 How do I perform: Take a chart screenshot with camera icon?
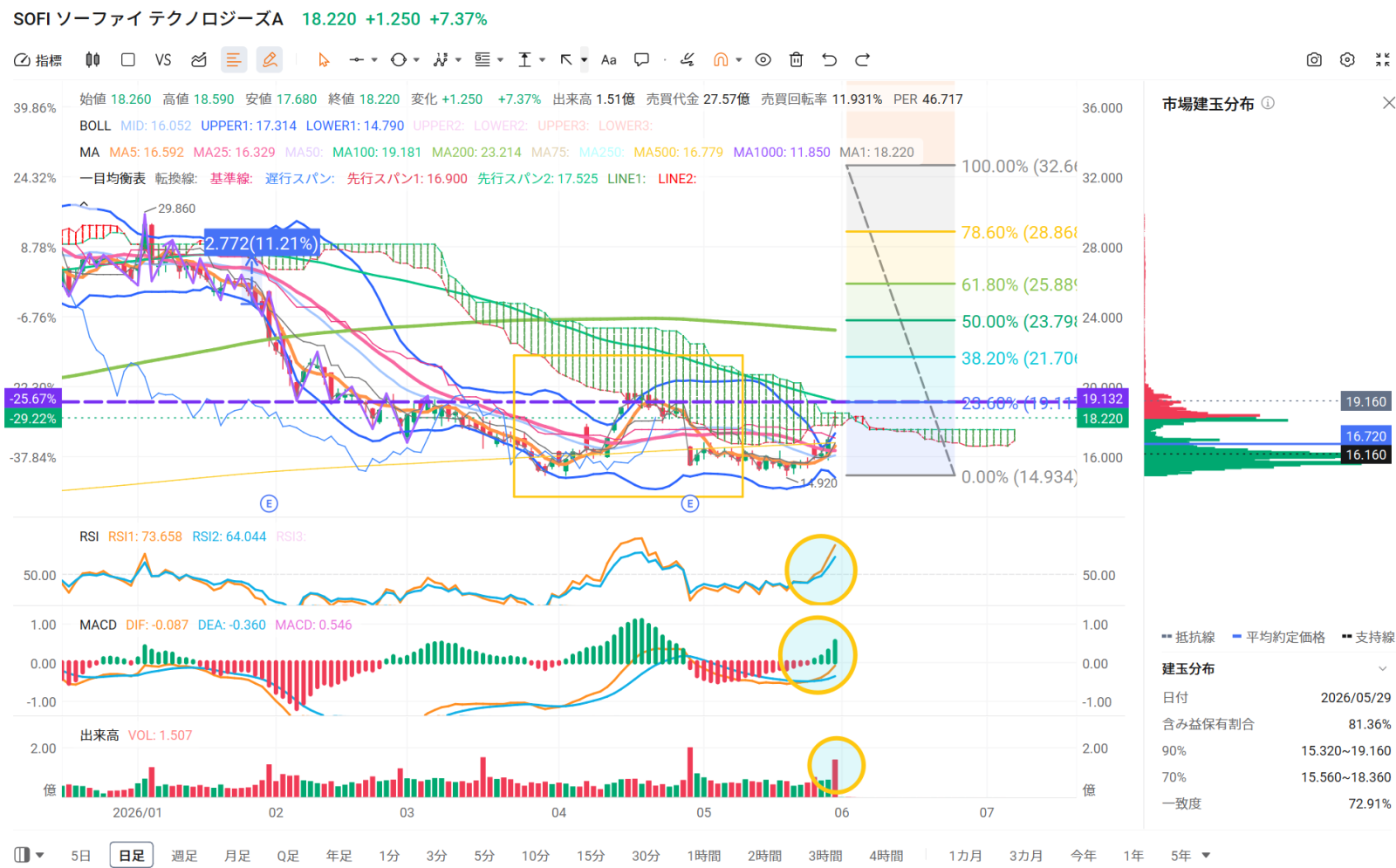[x=1314, y=59]
